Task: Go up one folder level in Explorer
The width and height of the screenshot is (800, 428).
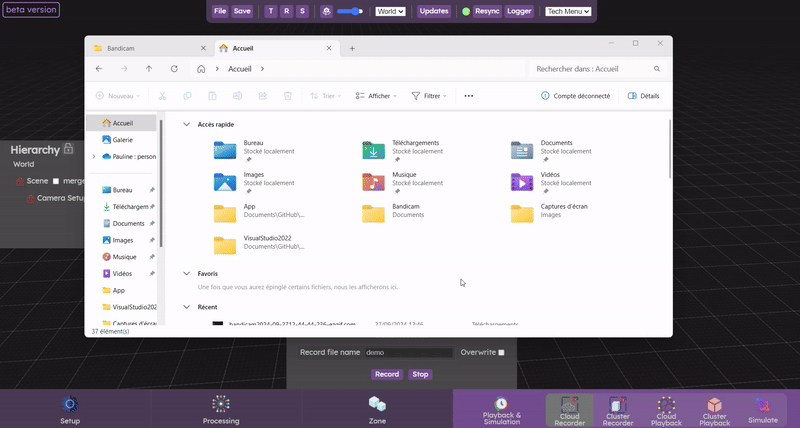Action: tap(148, 69)
